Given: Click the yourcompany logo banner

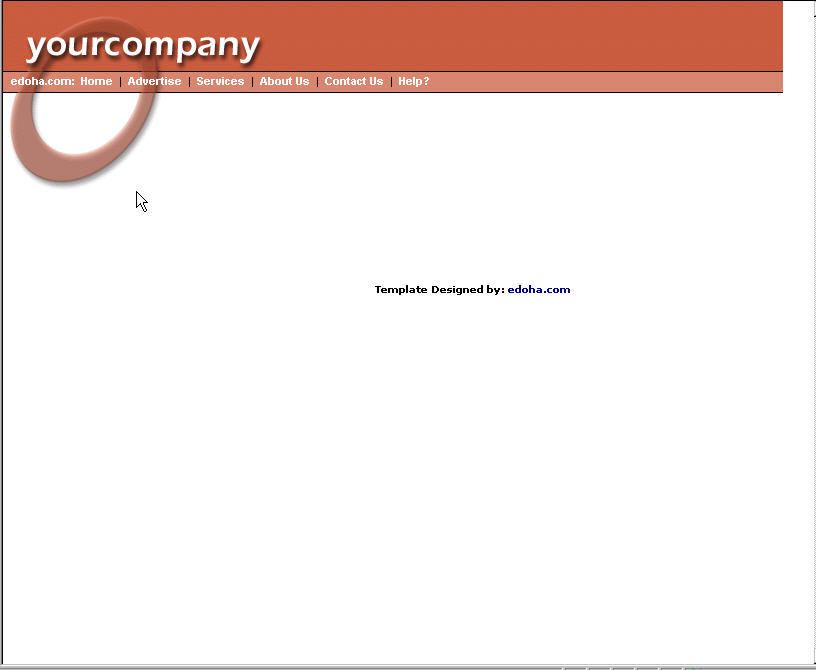Looking at the screenshot, I should (x=143, y=47).
